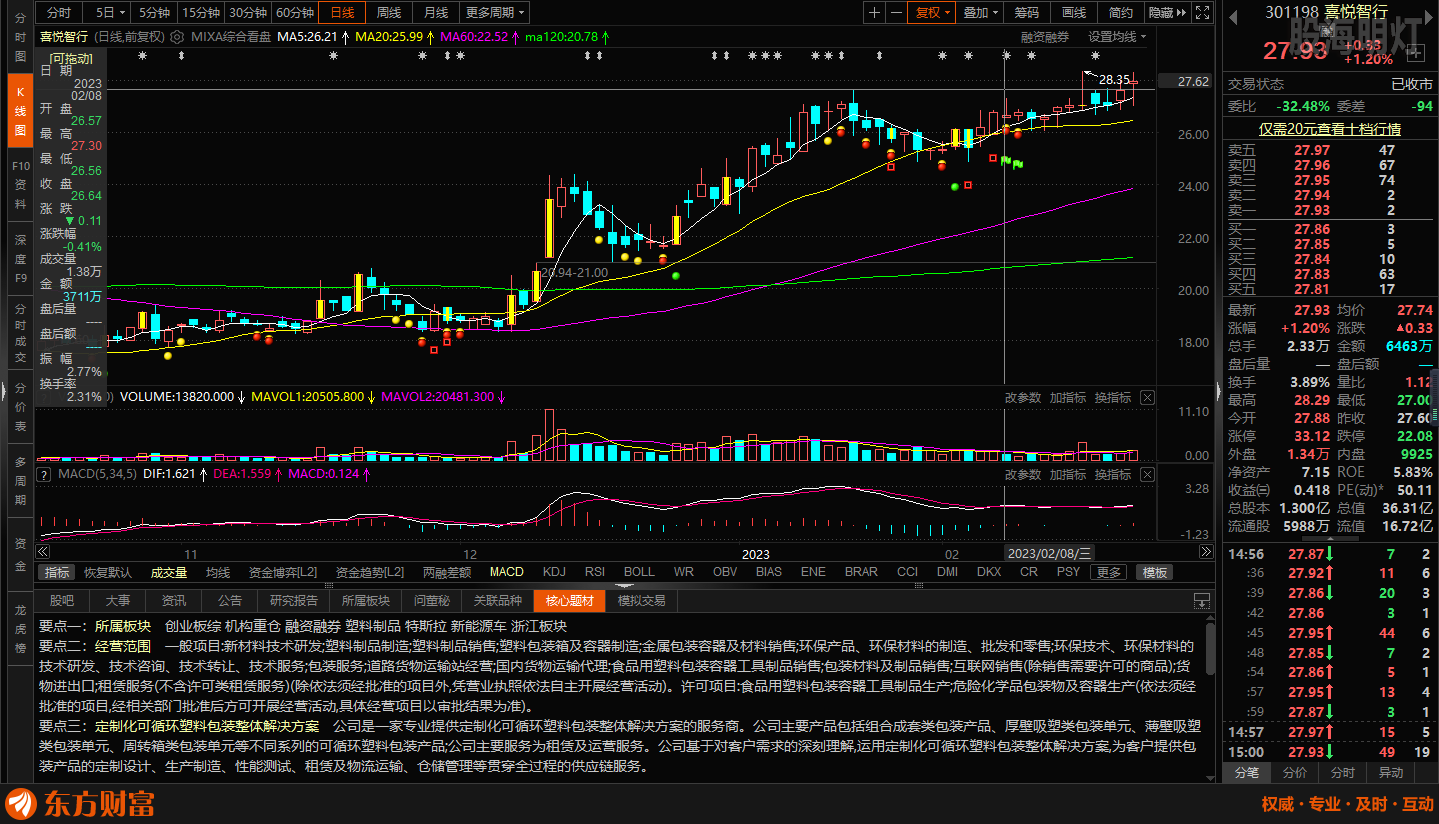Switch to 15分钟 period
This screenshot has height=824, width=1439.
200,12
